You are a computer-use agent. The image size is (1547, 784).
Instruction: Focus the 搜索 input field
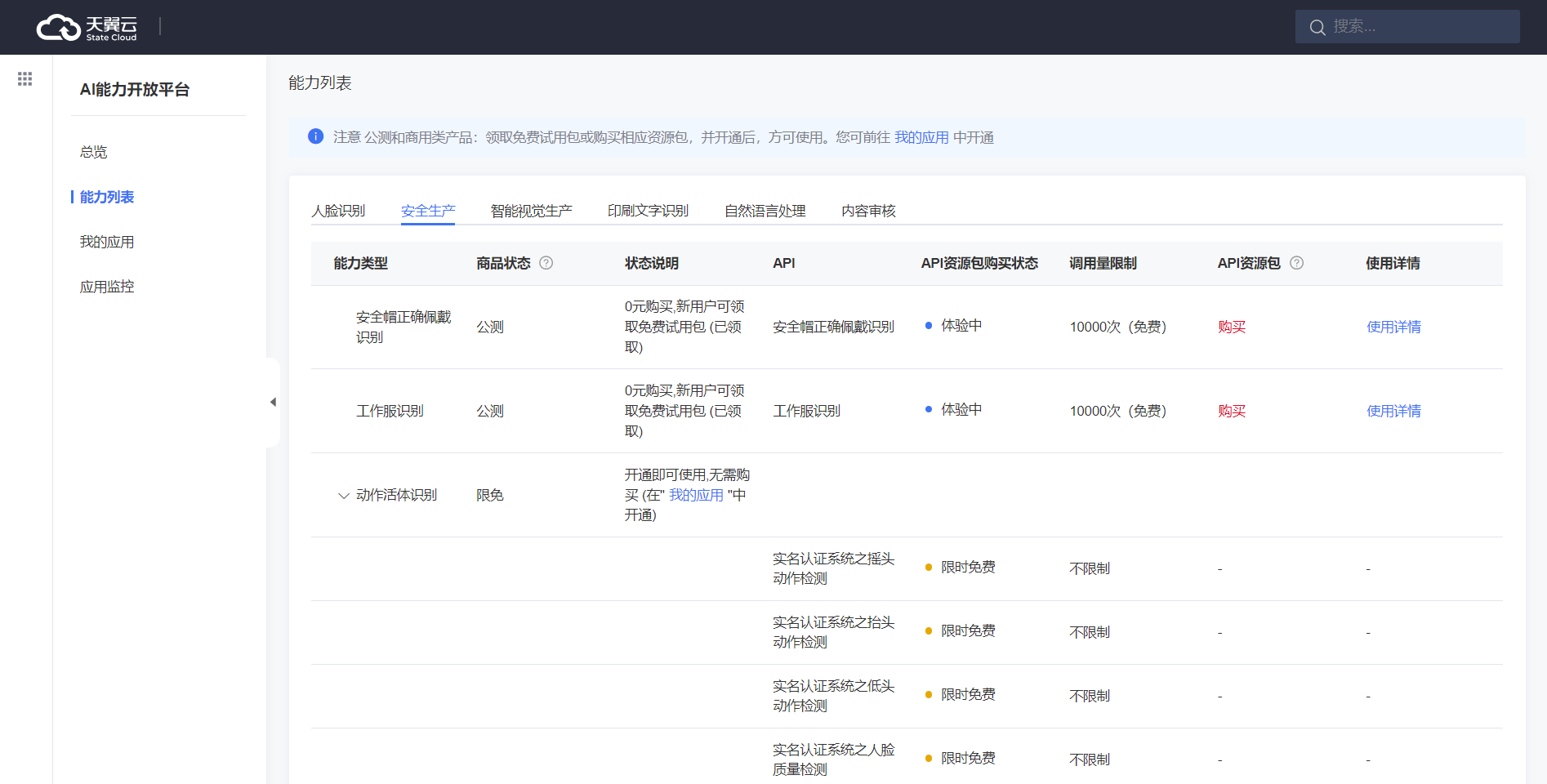coord(1407,27)
